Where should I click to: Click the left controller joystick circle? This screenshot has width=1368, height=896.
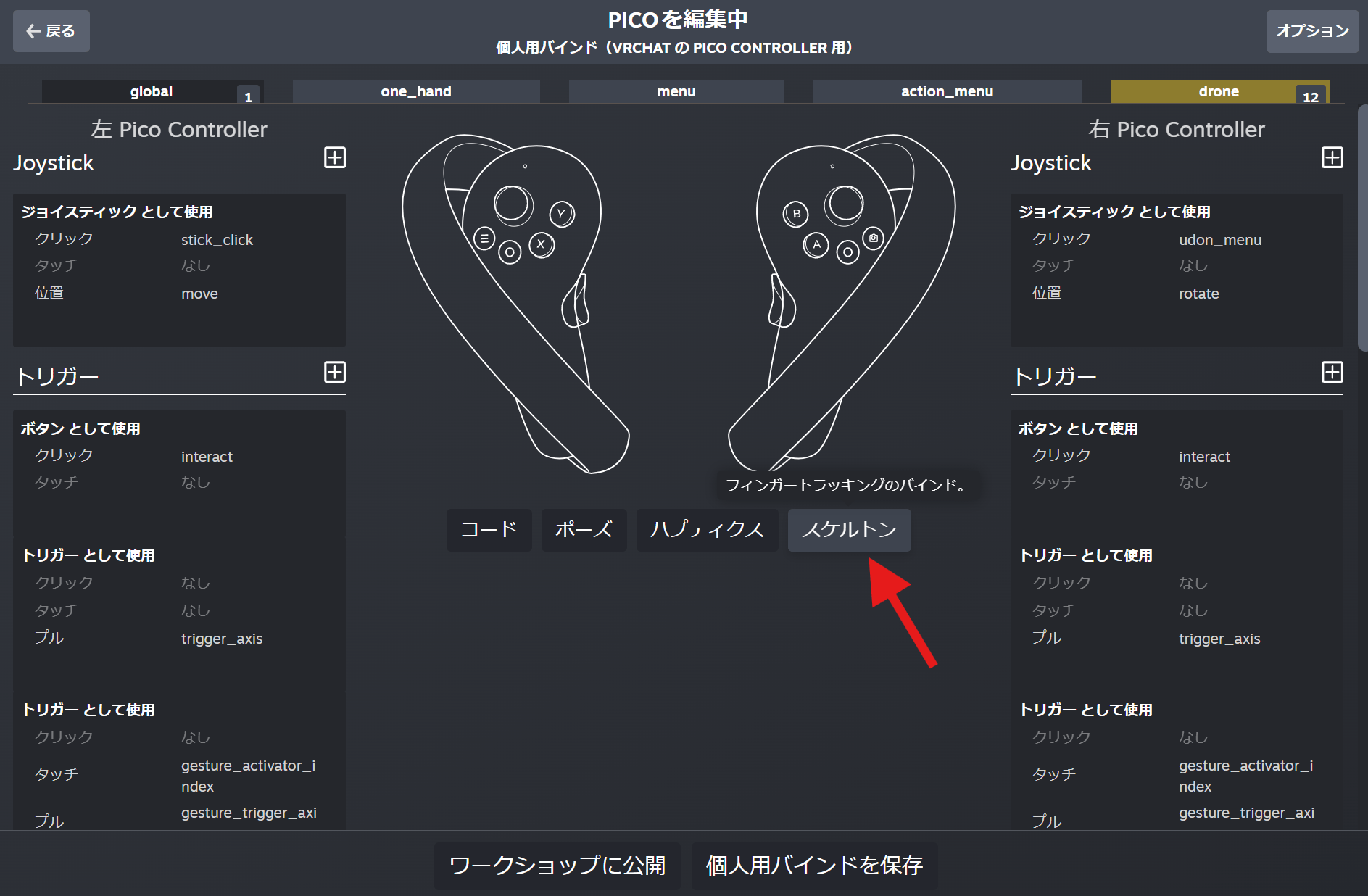click(x=513, y=204)
